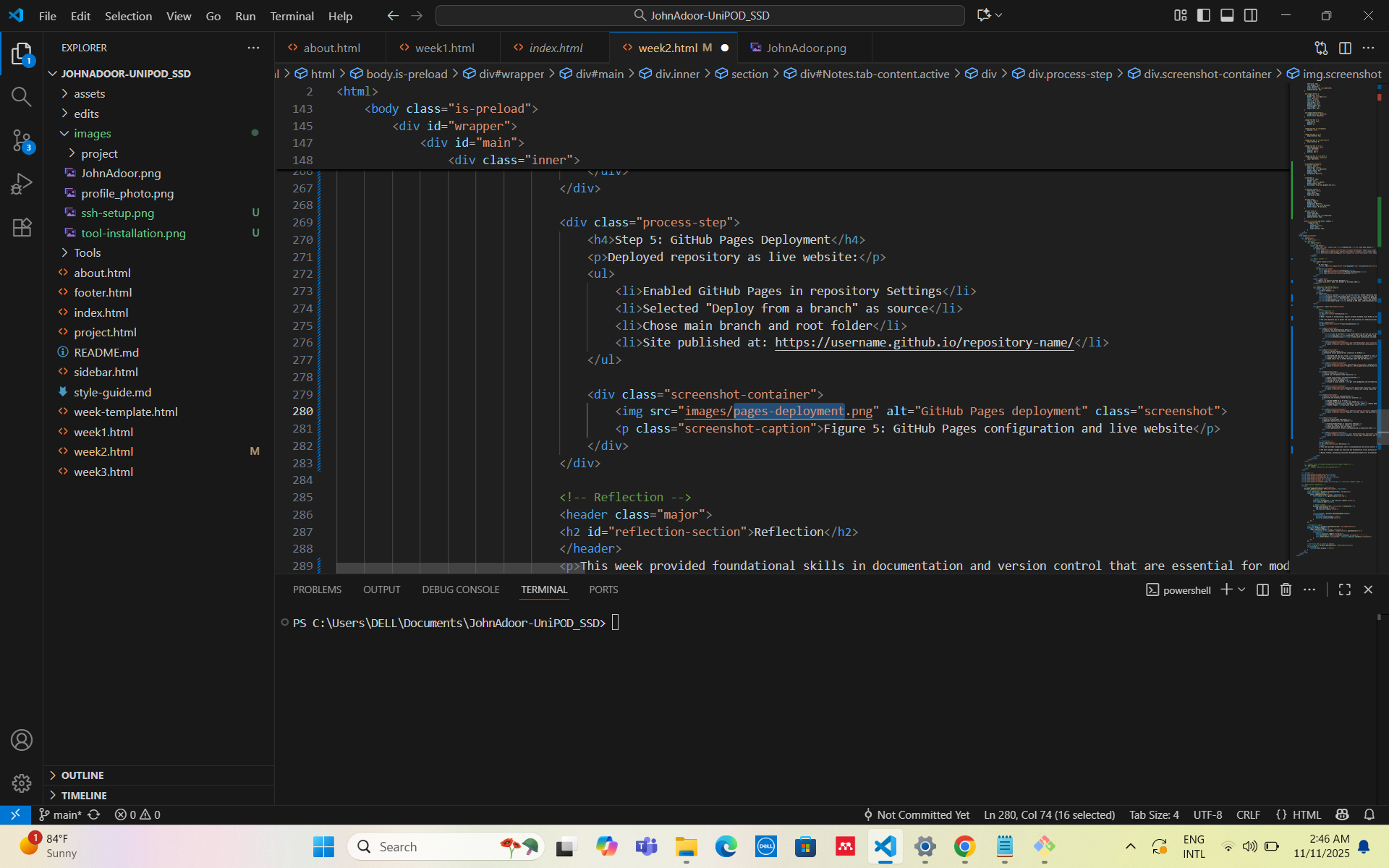Open the Terminal menu
This screenshot has height=868, width=1389.
tap(292, 16)
